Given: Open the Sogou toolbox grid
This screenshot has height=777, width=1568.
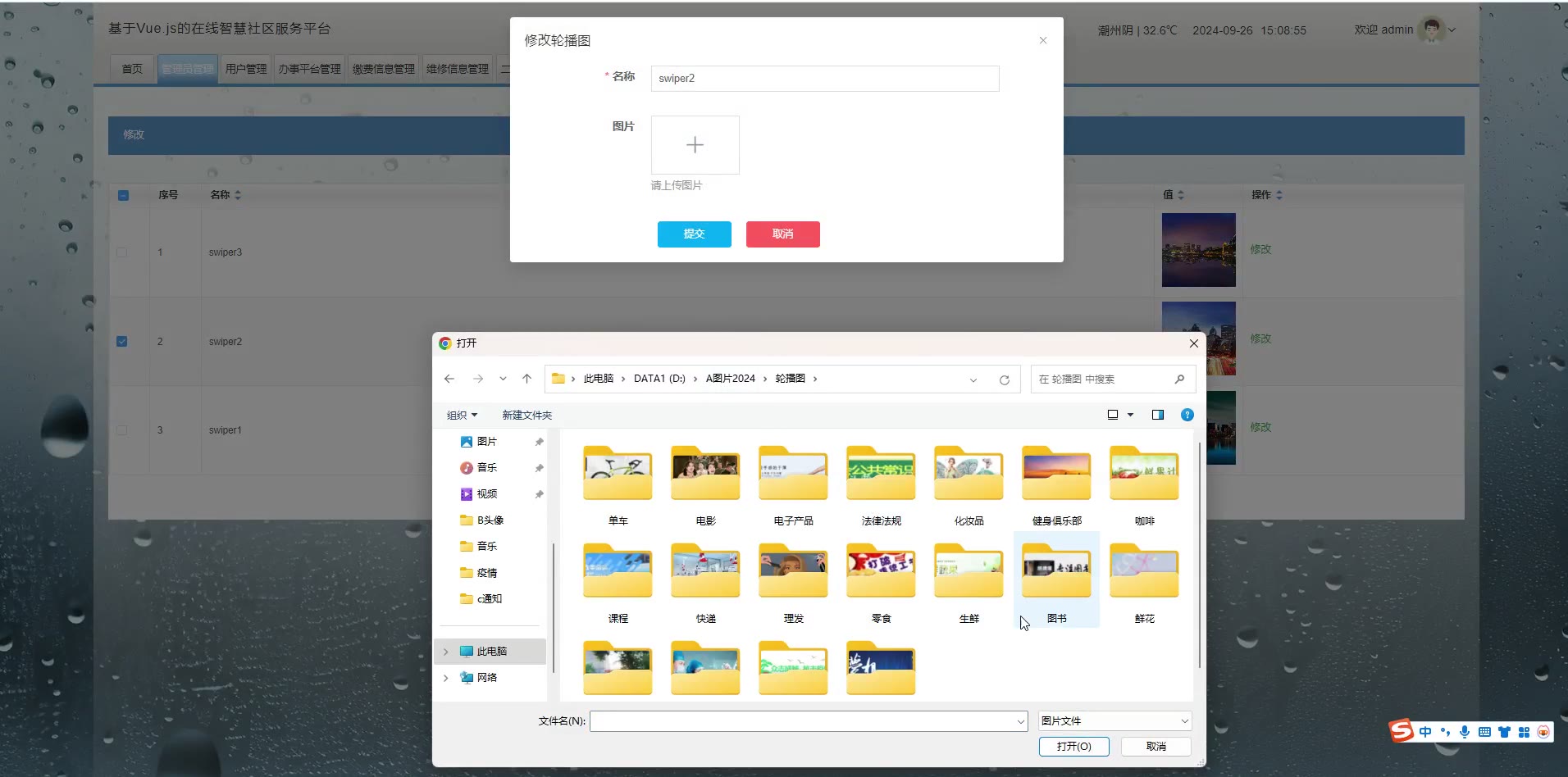Looking at the screenshot, I should pos(1524,732).
